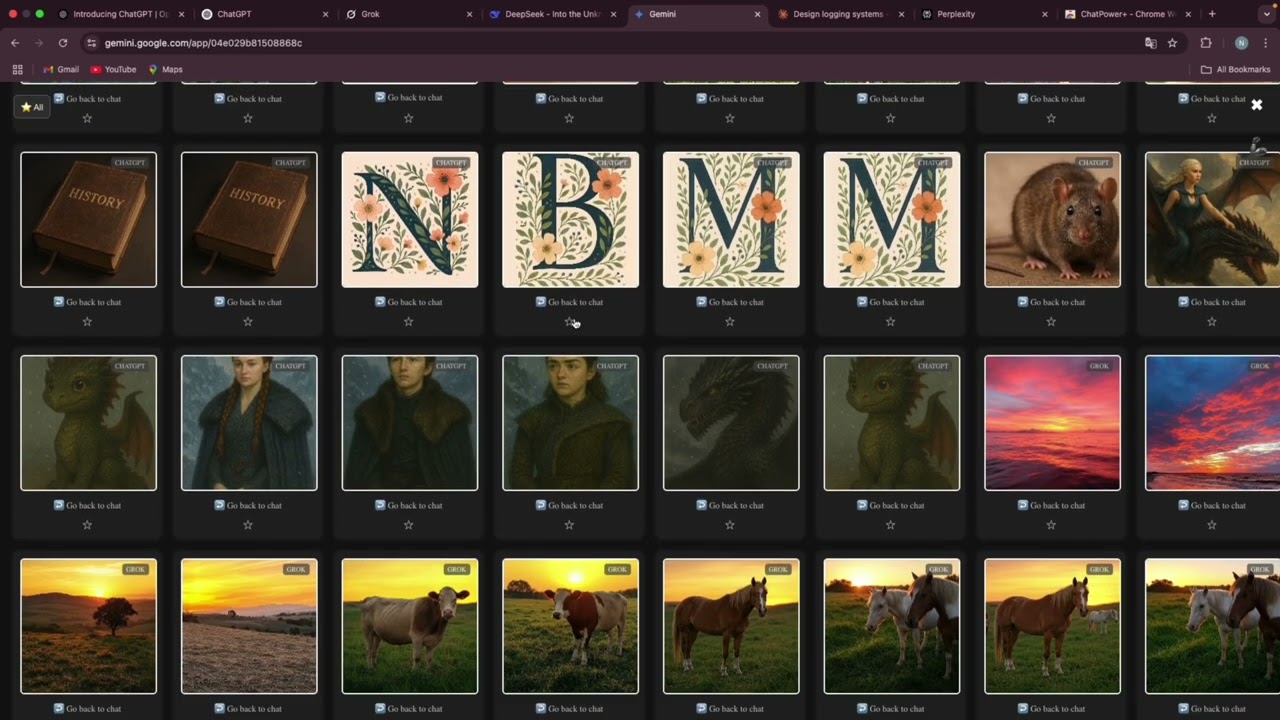This screenshot has height=720, width=1280.
Task: Open the hazy field sunset thumbnail
Action: [249, 626]
